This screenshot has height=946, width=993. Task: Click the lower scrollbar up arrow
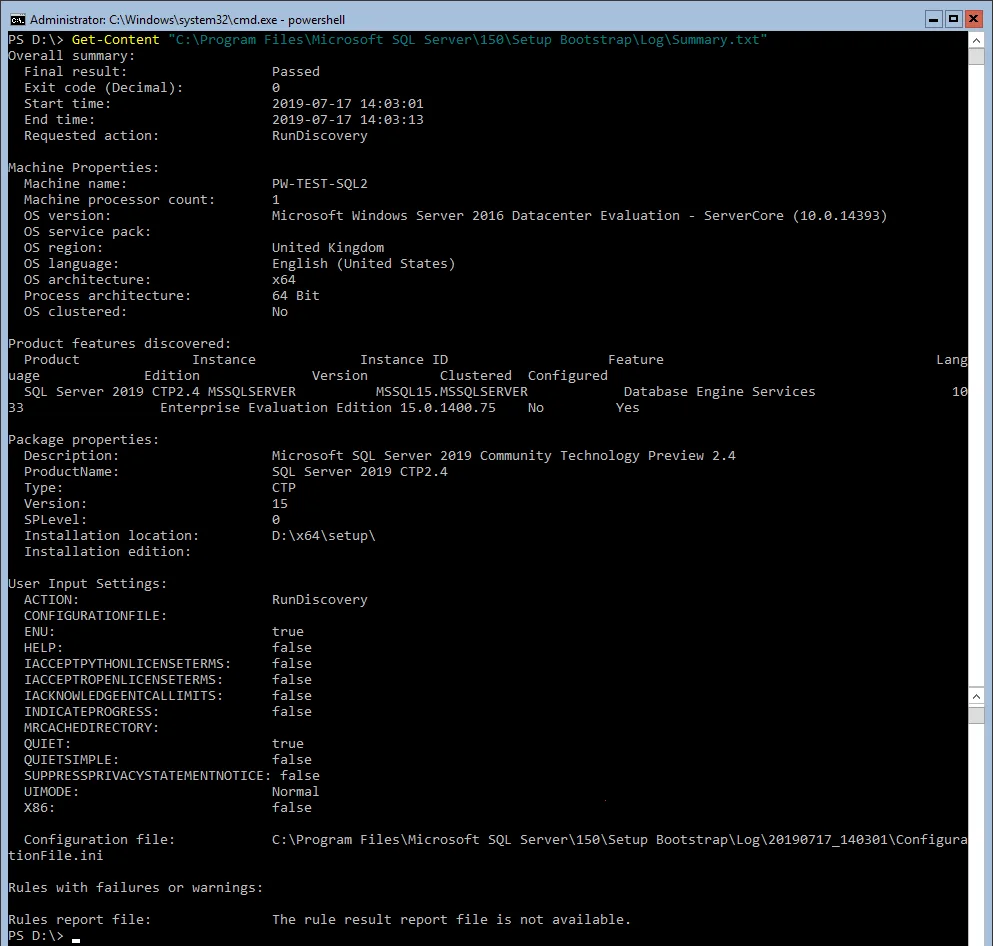tap(976, 697)
